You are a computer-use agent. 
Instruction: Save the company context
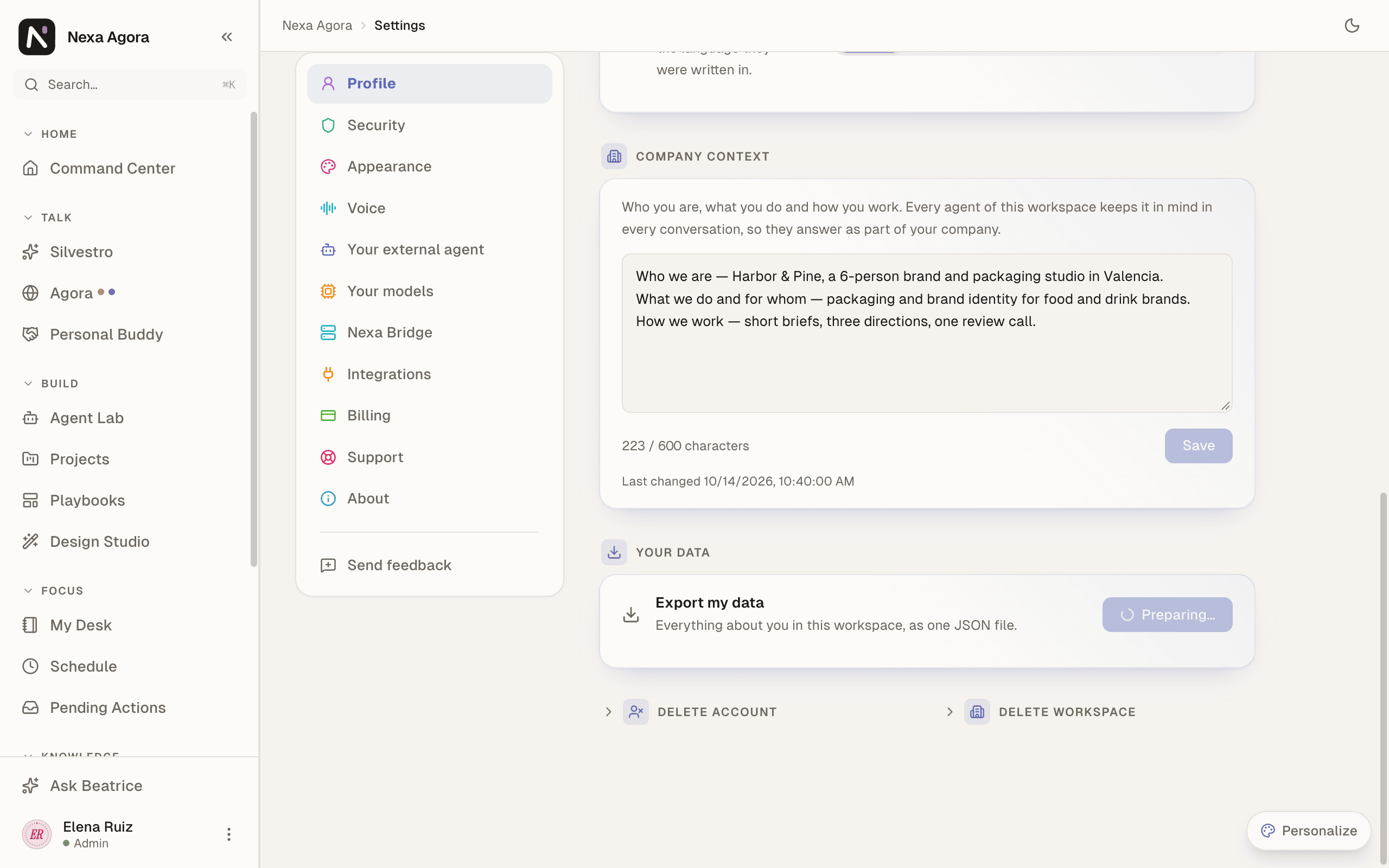coord(1199,445)
